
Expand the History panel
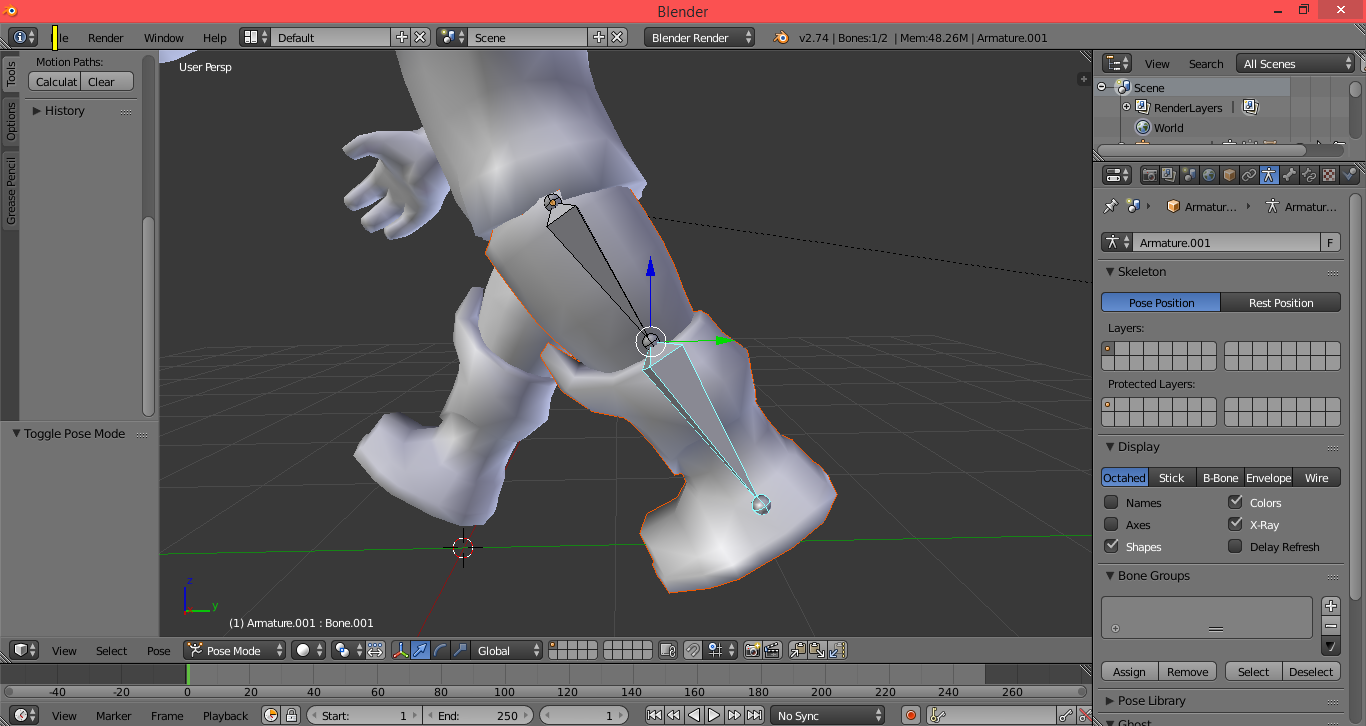(37, 111)
